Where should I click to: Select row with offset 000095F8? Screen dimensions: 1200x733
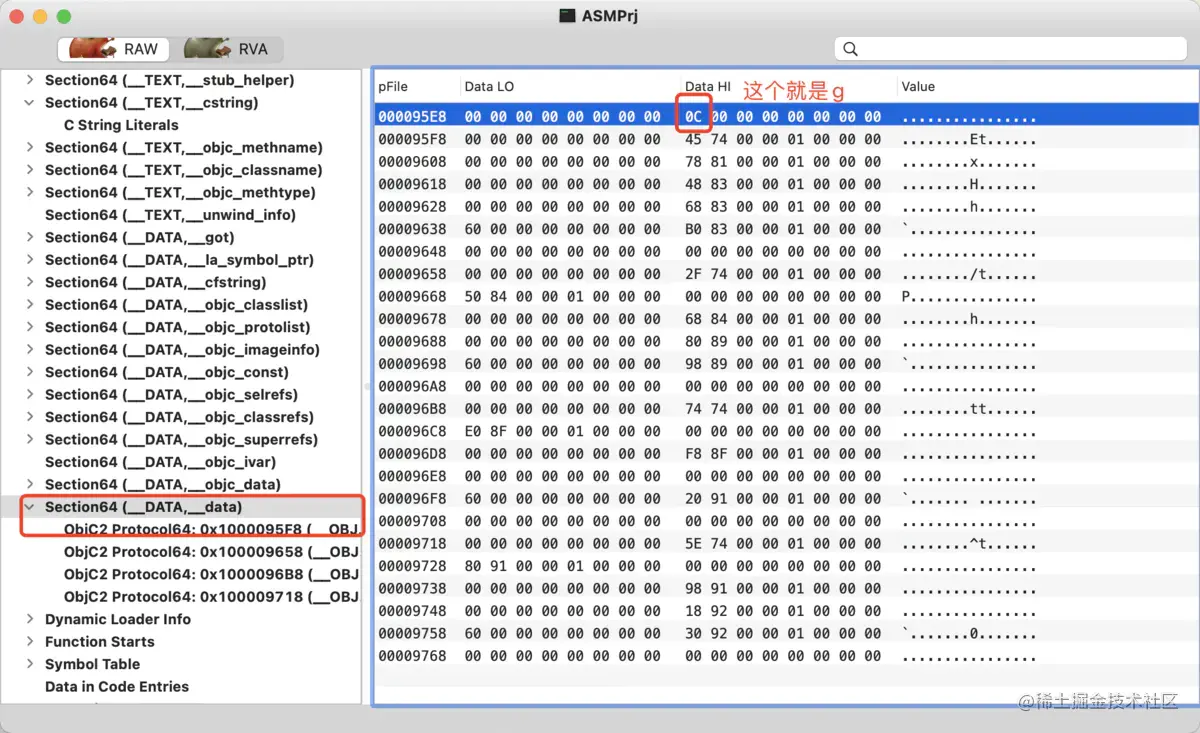click(785, 139)
